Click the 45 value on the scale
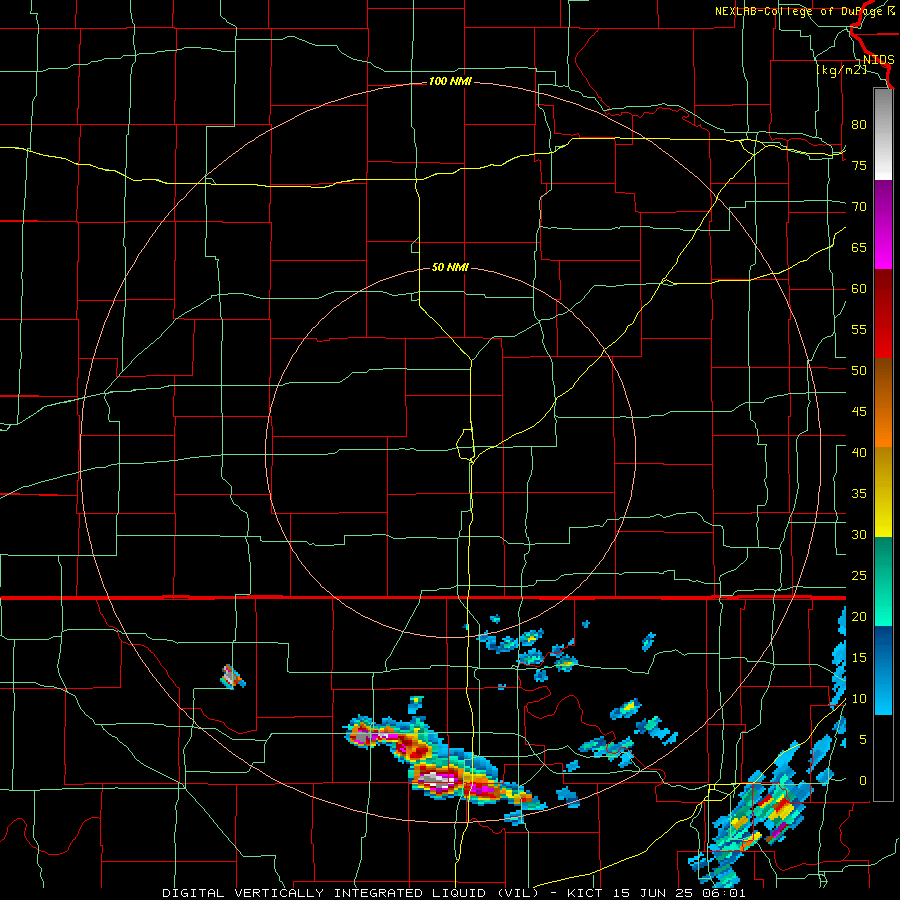900x900 pixels. (x=859, y=412)
